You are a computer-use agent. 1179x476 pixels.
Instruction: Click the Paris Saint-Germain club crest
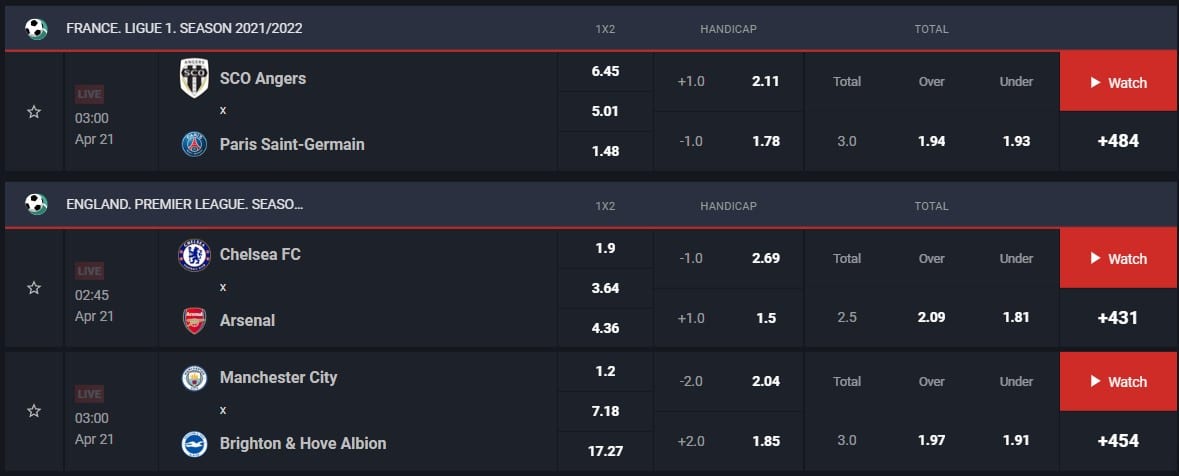[194, 144]
